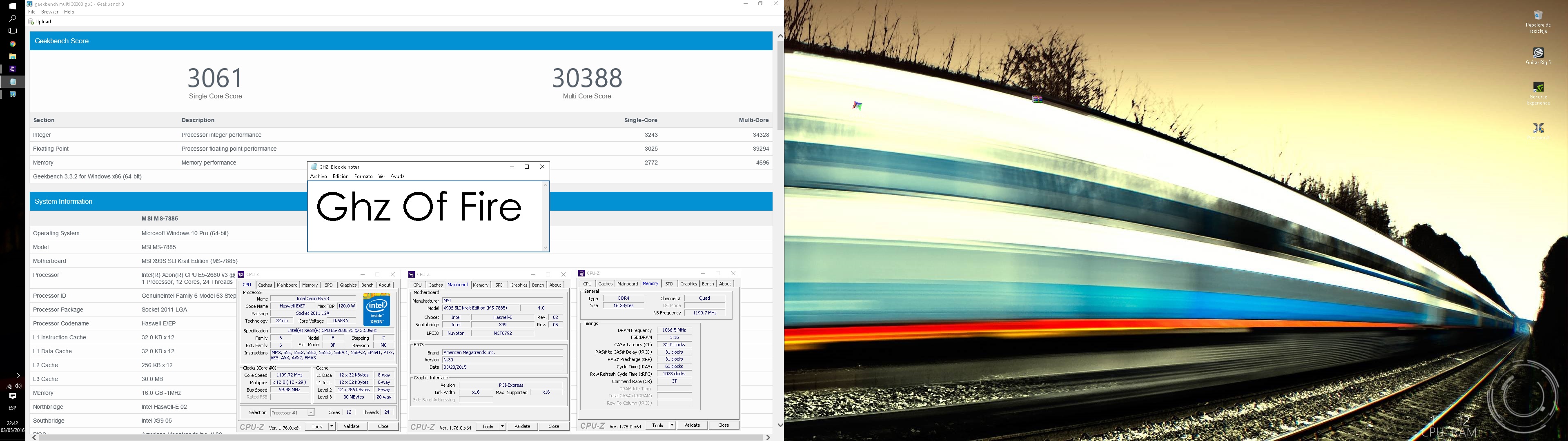1568x441 pixels.
Task: Open the Windows Start menu
Action: point(12,6)
